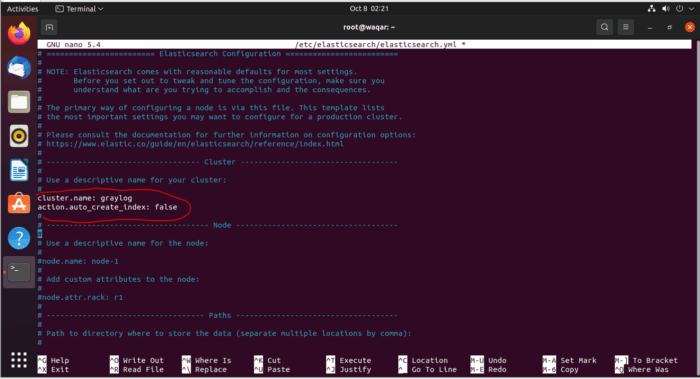Image resolution: width=700 pixels, height=379 pixels.
Task: Click the #node.name: node-1 line
Action: tap(78, 261)
